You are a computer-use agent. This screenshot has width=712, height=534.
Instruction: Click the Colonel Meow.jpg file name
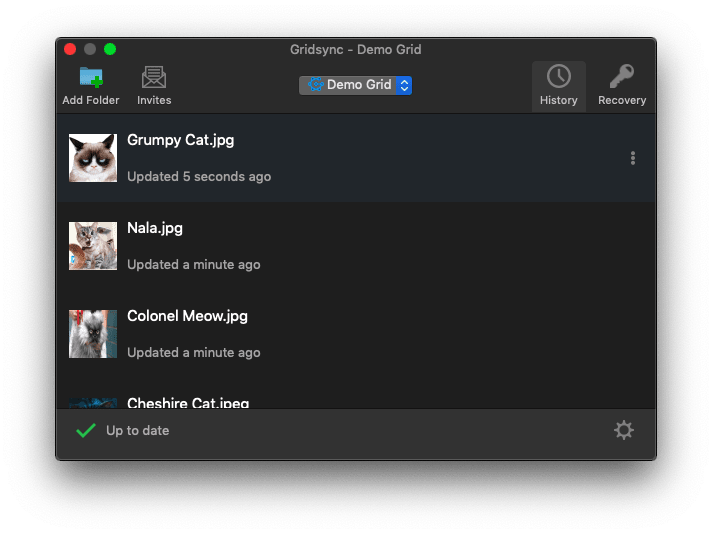188,316
